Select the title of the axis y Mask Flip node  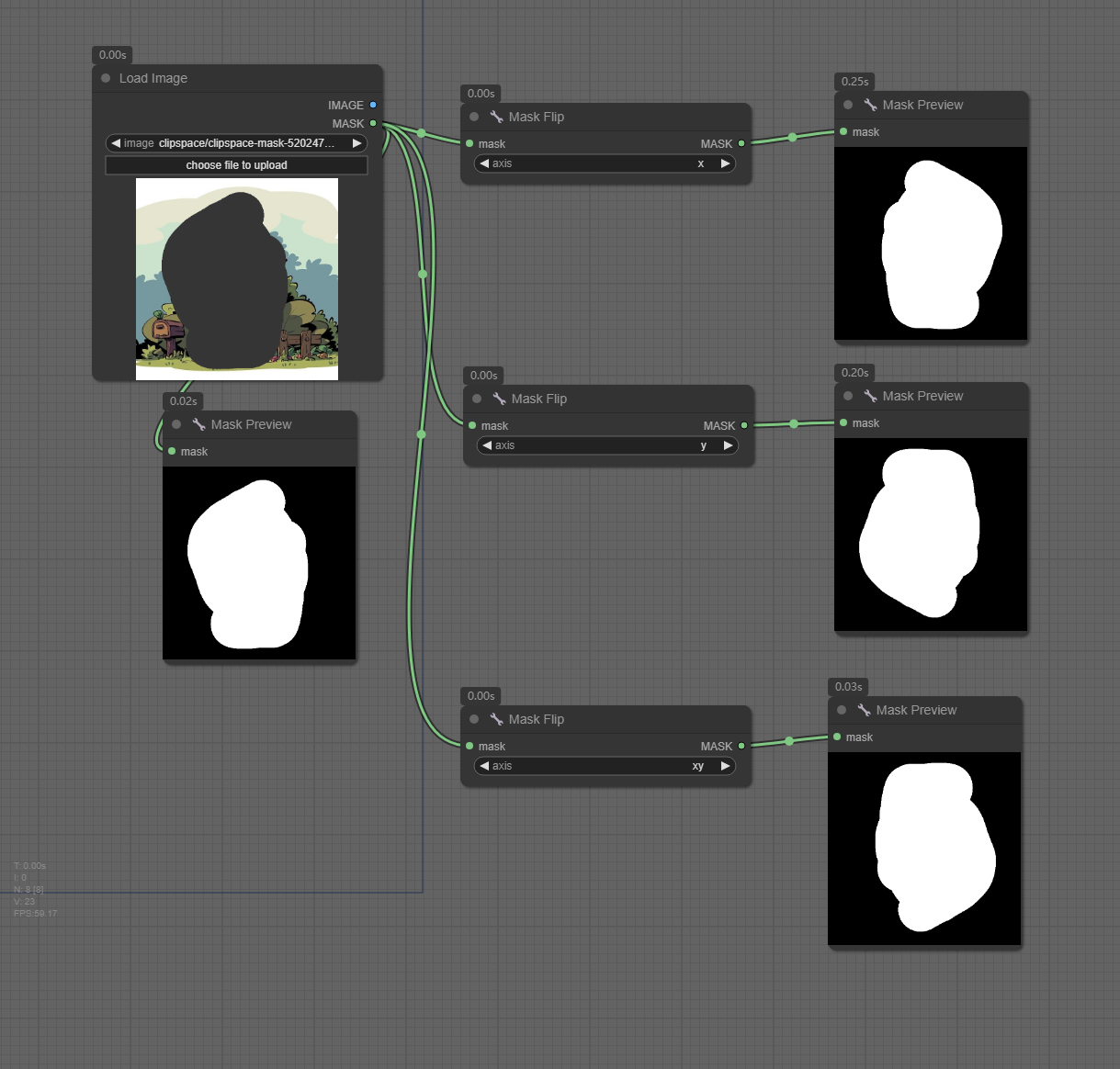point(539,399)
